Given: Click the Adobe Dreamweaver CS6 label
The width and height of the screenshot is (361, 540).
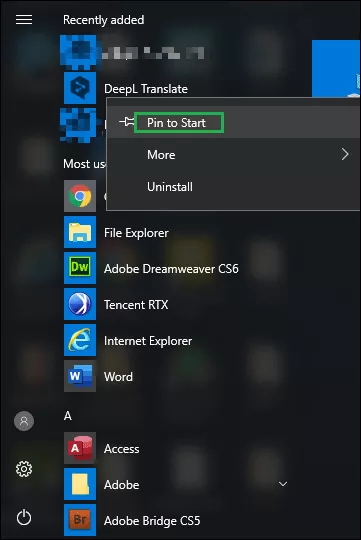Looking at the screenshot, I should point(171,269).
